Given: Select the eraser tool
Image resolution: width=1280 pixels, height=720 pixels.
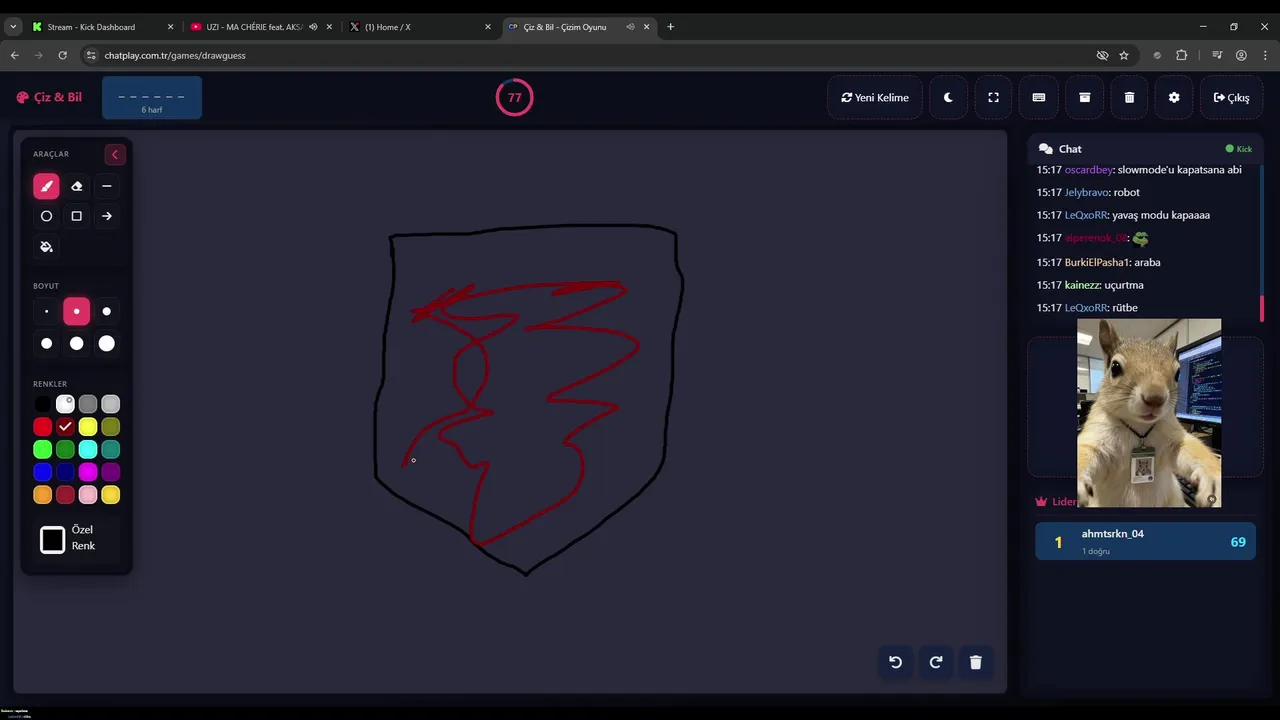Looking at the screenshot, I should coord(76,186).
